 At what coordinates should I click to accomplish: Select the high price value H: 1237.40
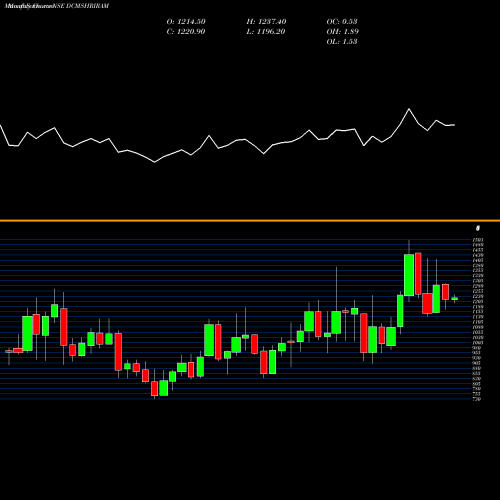point(266,22)
